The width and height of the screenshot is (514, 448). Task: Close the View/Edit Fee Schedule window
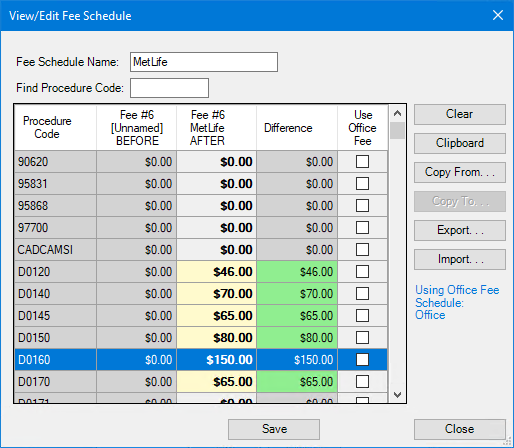coord(498,15)
